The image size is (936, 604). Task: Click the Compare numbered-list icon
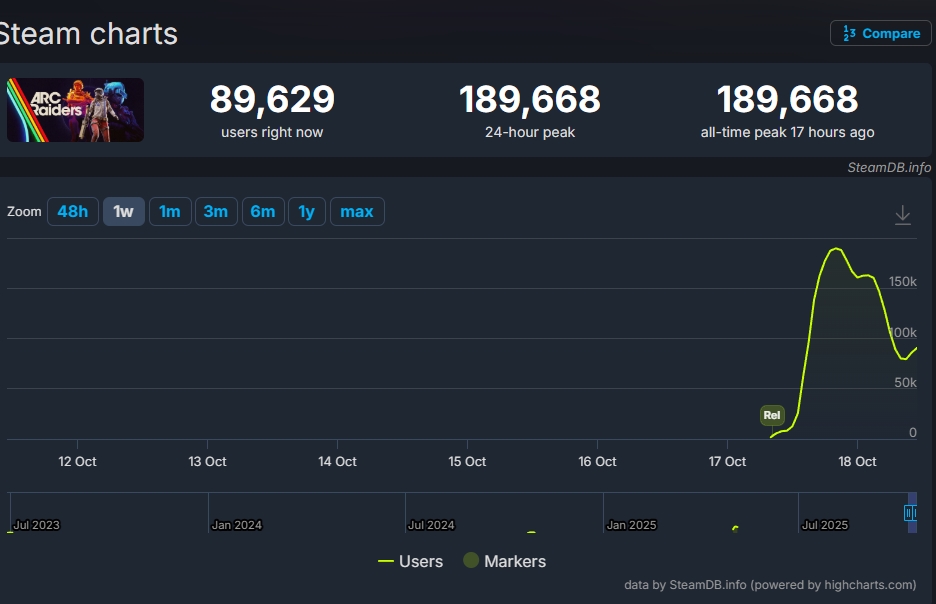pyautogui.click(x=849, y=33)
